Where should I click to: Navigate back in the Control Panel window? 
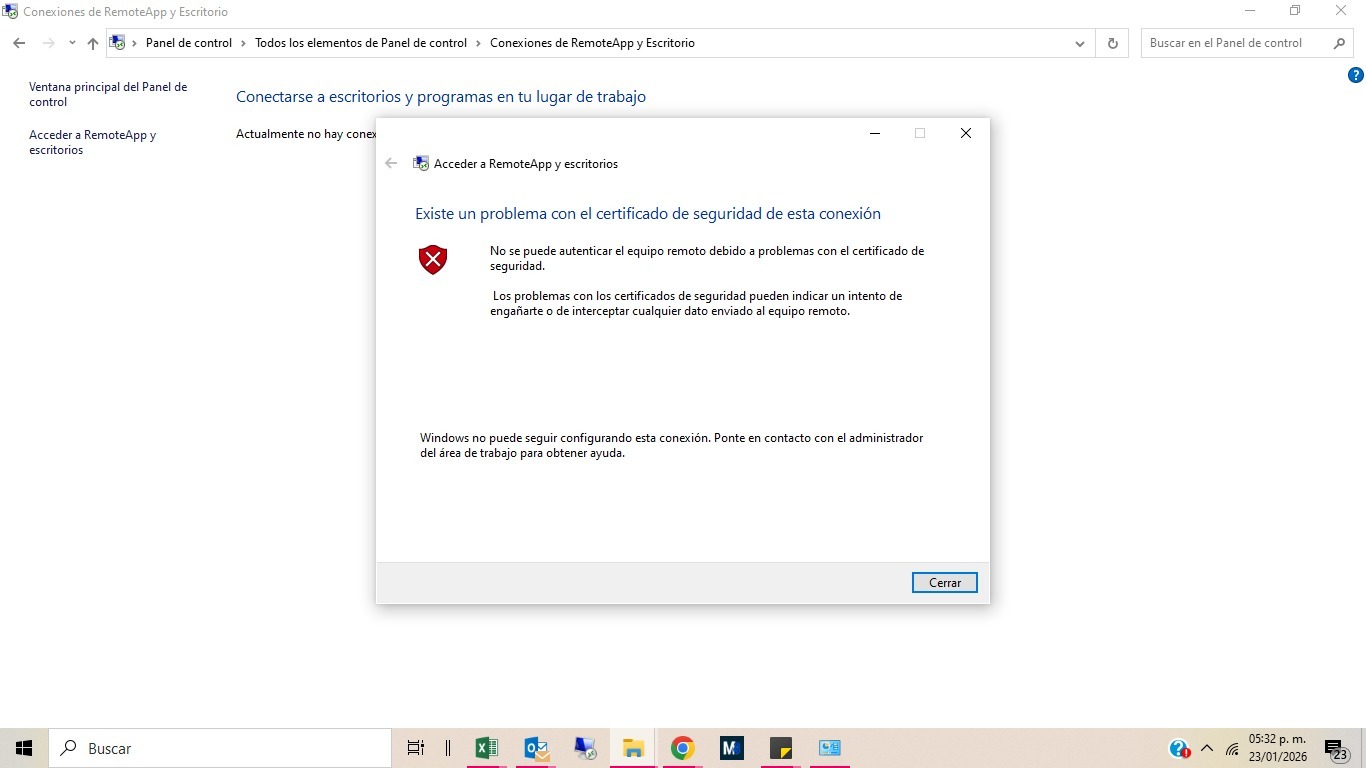[19, 43]
